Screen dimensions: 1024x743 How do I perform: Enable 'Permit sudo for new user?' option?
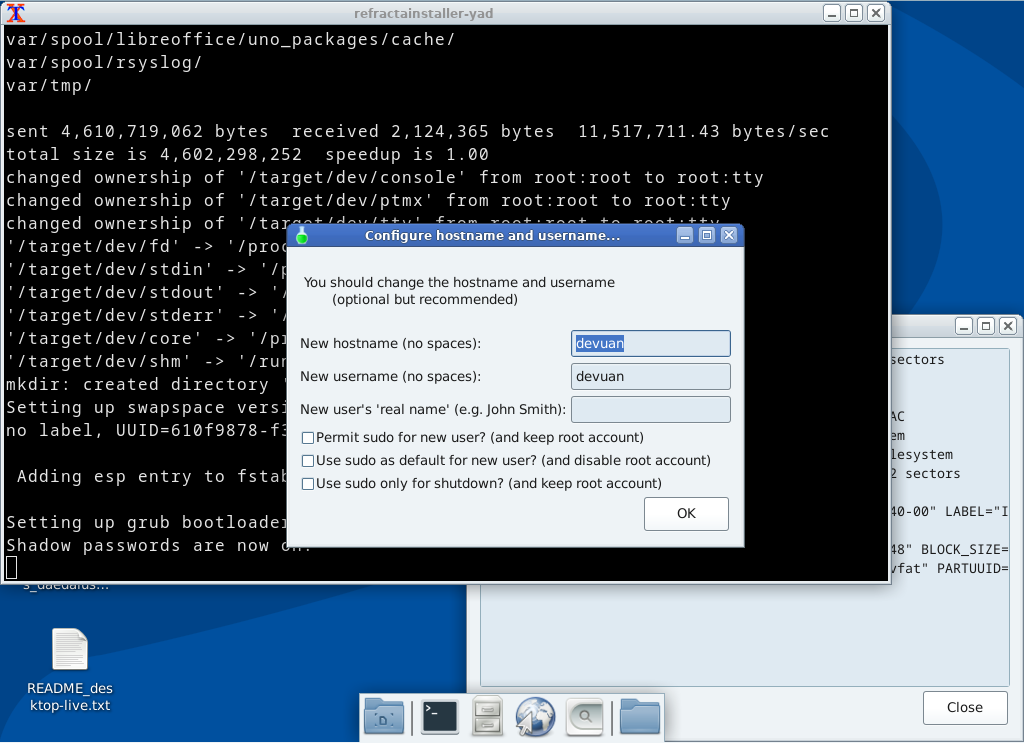point(310,438)
